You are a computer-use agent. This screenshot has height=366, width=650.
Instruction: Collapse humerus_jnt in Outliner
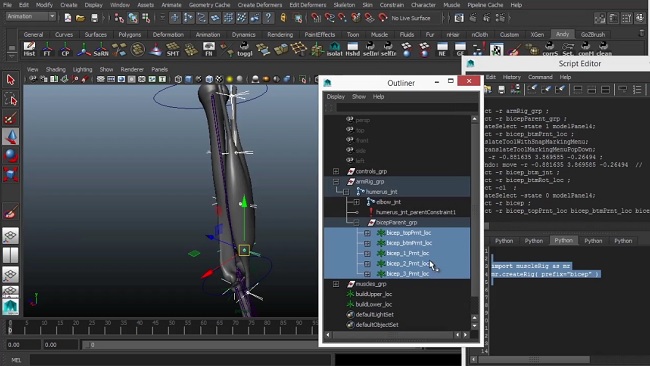tap(346, 192)
